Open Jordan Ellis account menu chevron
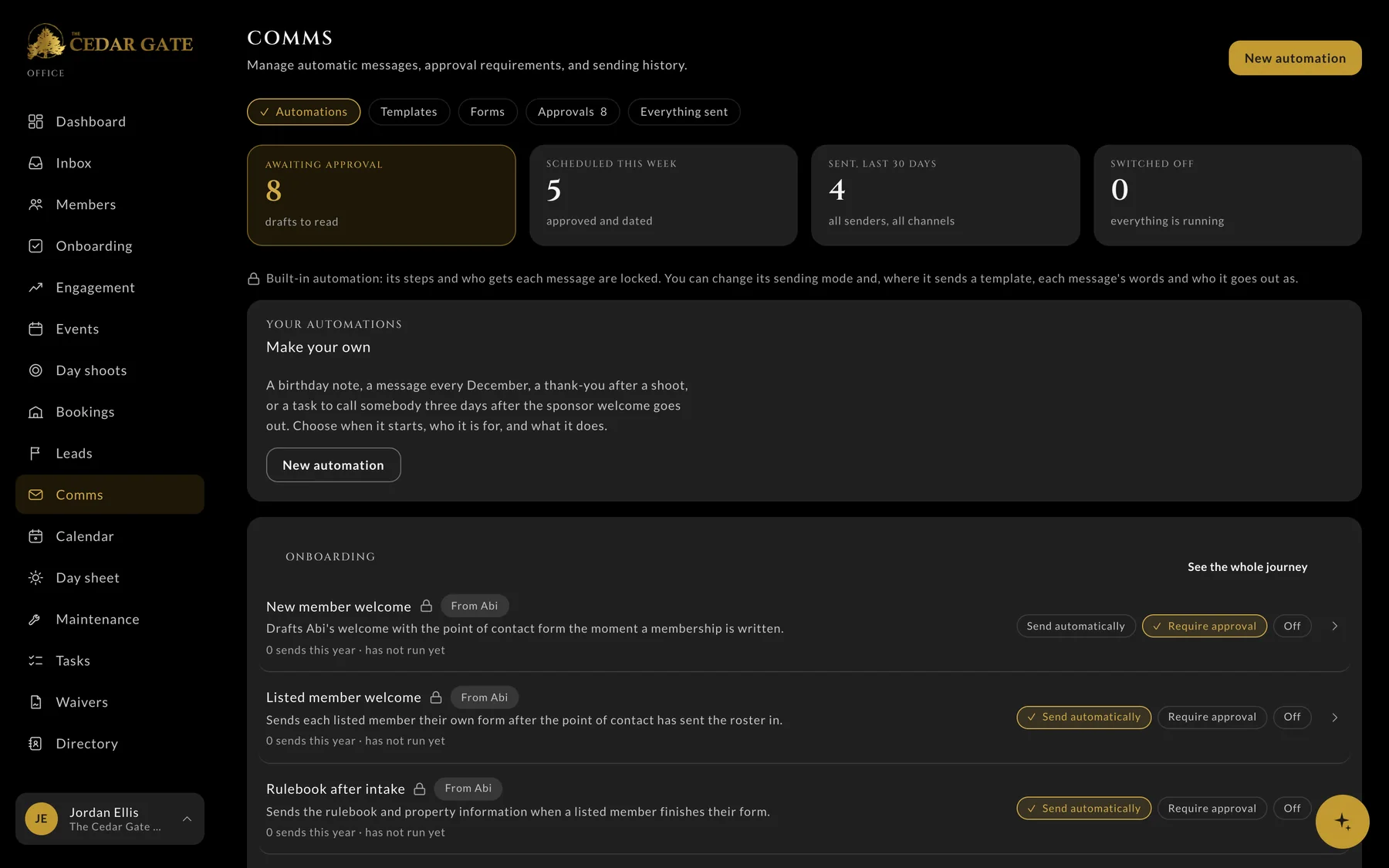Screen dimensions: 1389x868 pos(187,819)
